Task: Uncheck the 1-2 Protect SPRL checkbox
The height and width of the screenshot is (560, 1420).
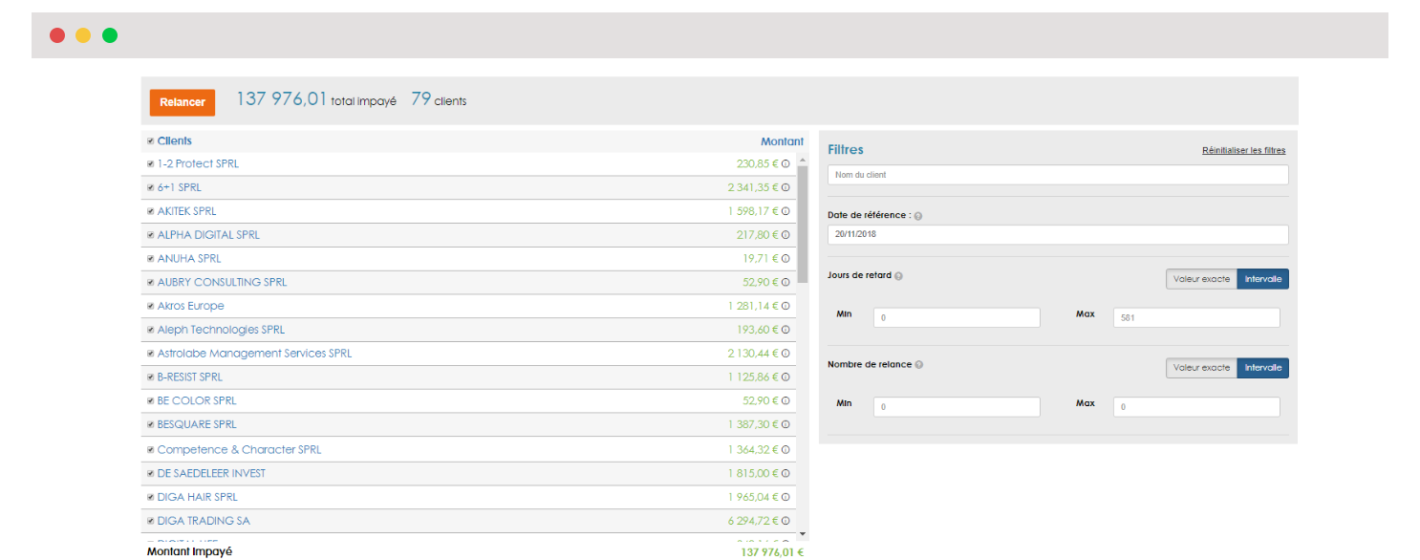Action: click(x=151, y=164)
